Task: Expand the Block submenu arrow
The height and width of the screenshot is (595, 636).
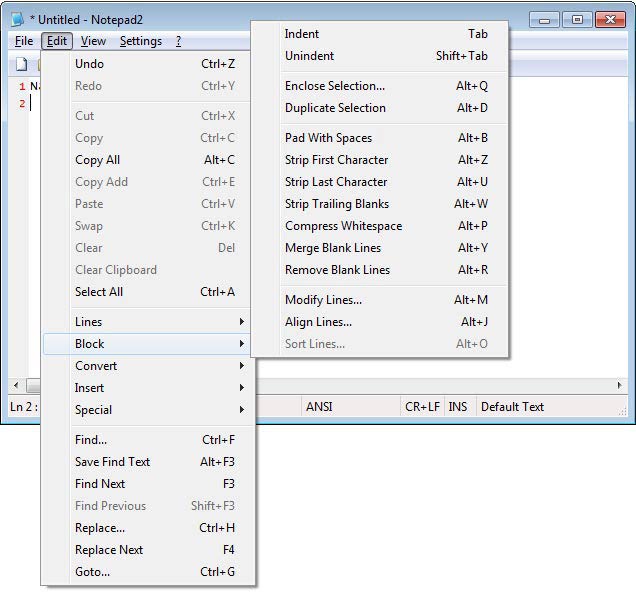Action: click(x=242, y=344)
